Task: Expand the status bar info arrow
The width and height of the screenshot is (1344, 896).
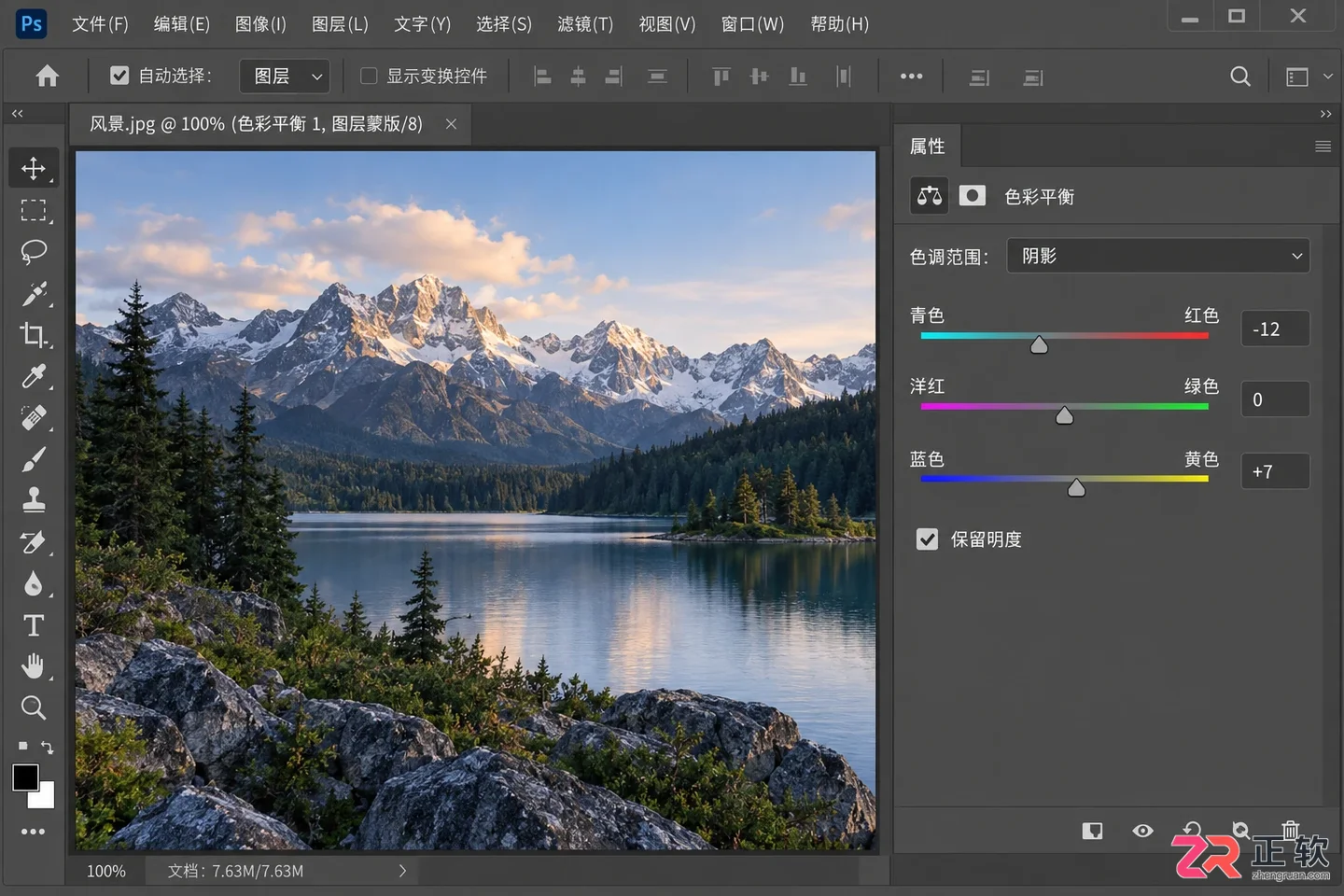Action: tap(402, 871)
